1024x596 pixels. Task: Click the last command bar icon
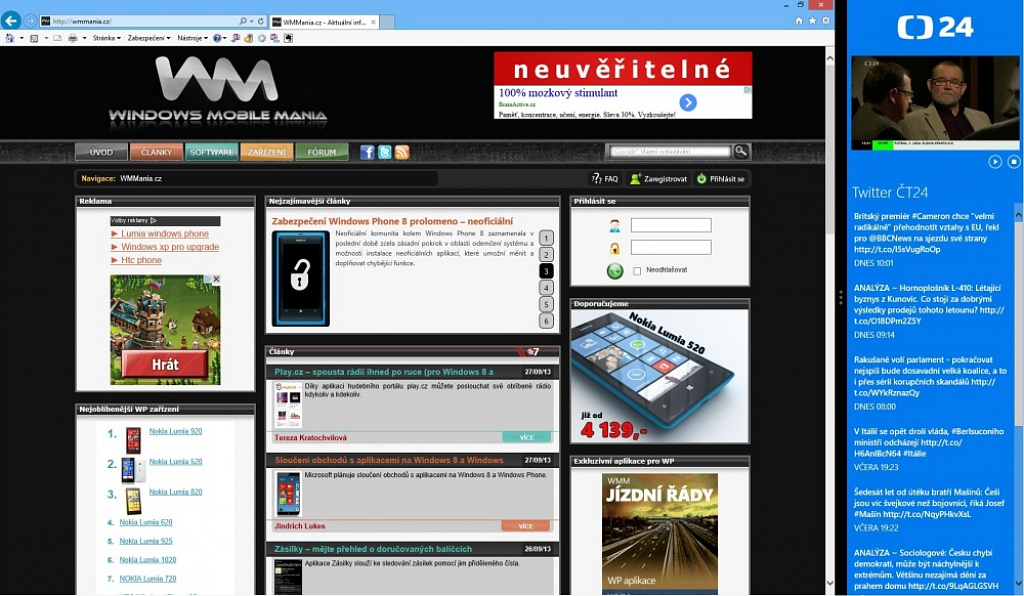point(288,38)
